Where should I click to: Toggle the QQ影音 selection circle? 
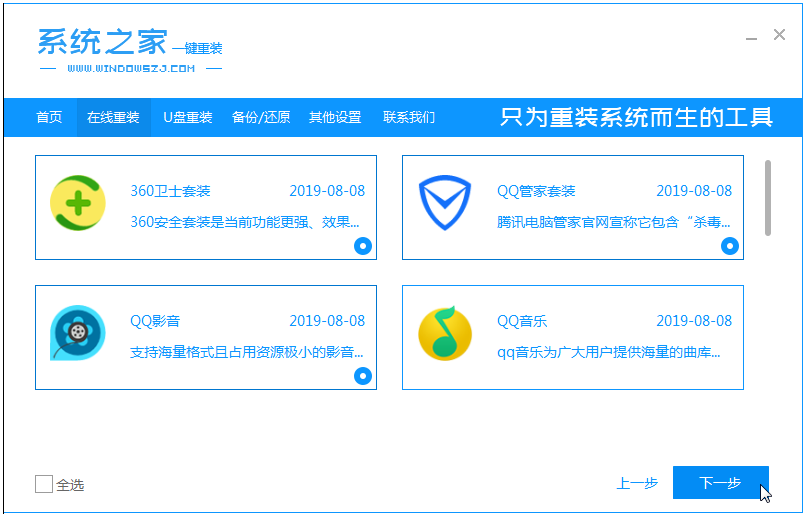tap(363, 376)
